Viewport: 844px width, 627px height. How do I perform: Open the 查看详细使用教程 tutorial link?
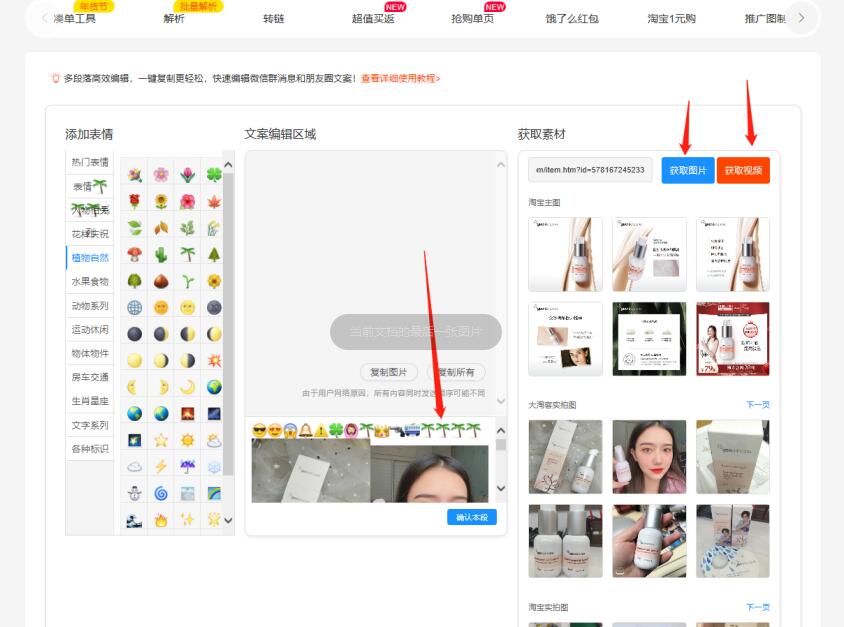click(x=400, y=79)
